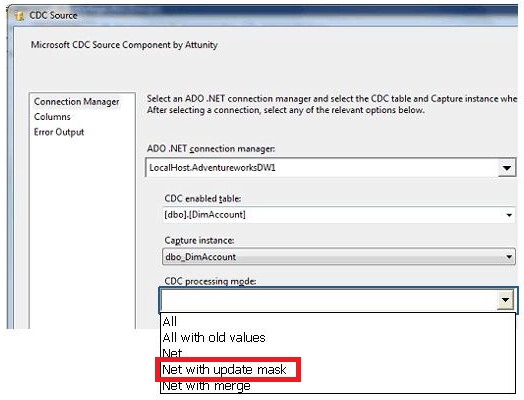This screenshot has width=524, height=400.
Task: Click the CDC processing mode label
Action: (210, 281)
